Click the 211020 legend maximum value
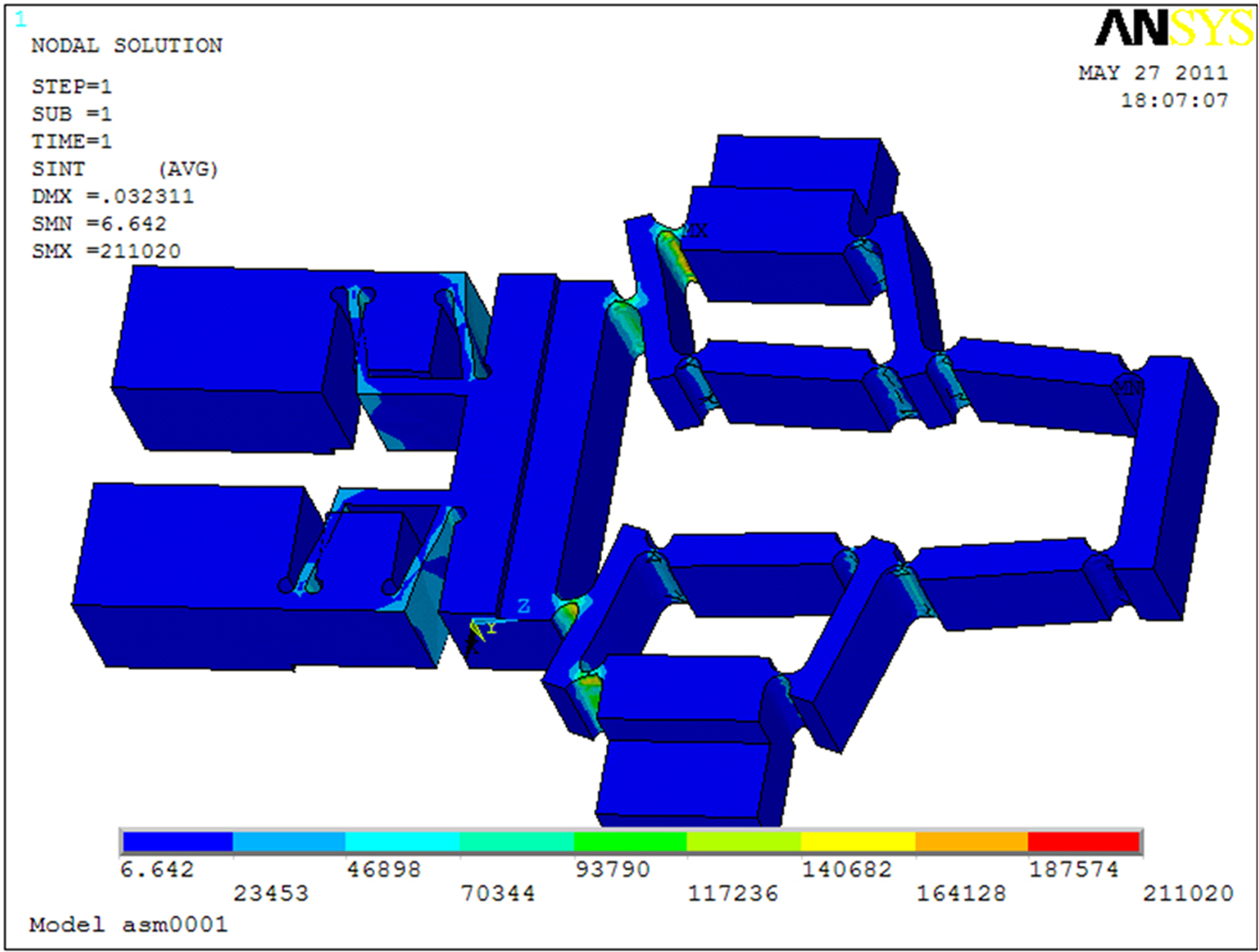 [x=1188, y=893]
